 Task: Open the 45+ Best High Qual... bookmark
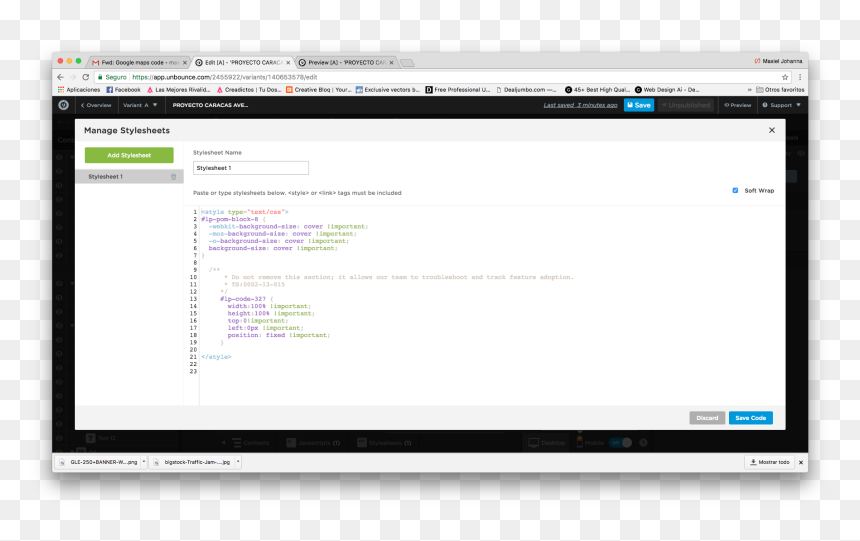597,89
